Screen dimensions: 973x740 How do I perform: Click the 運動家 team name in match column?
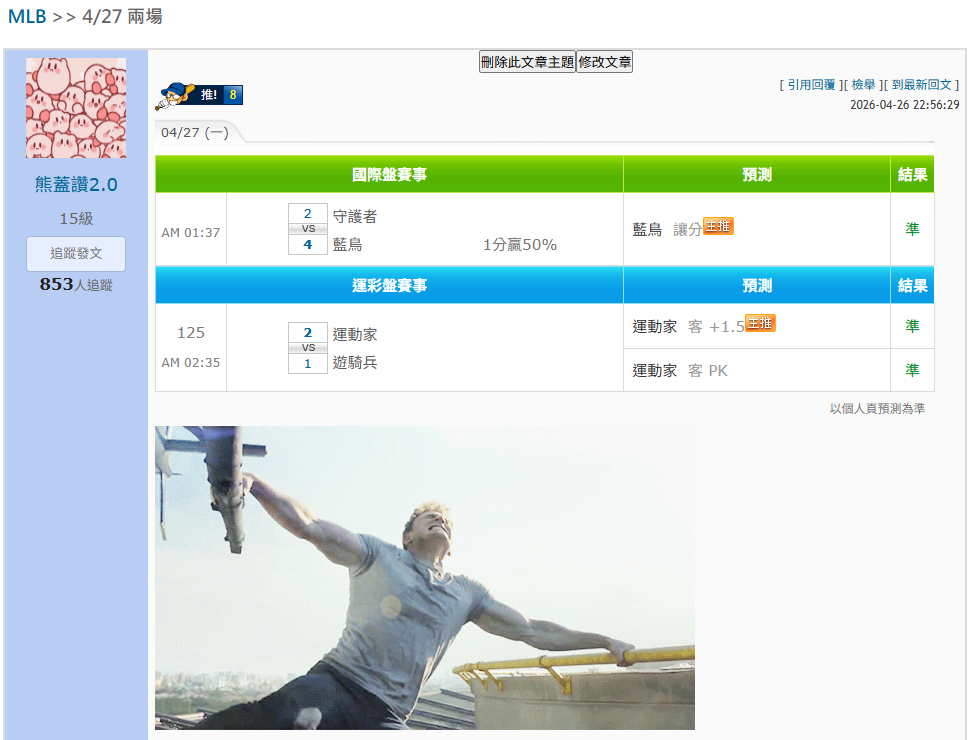click(355, 334)
